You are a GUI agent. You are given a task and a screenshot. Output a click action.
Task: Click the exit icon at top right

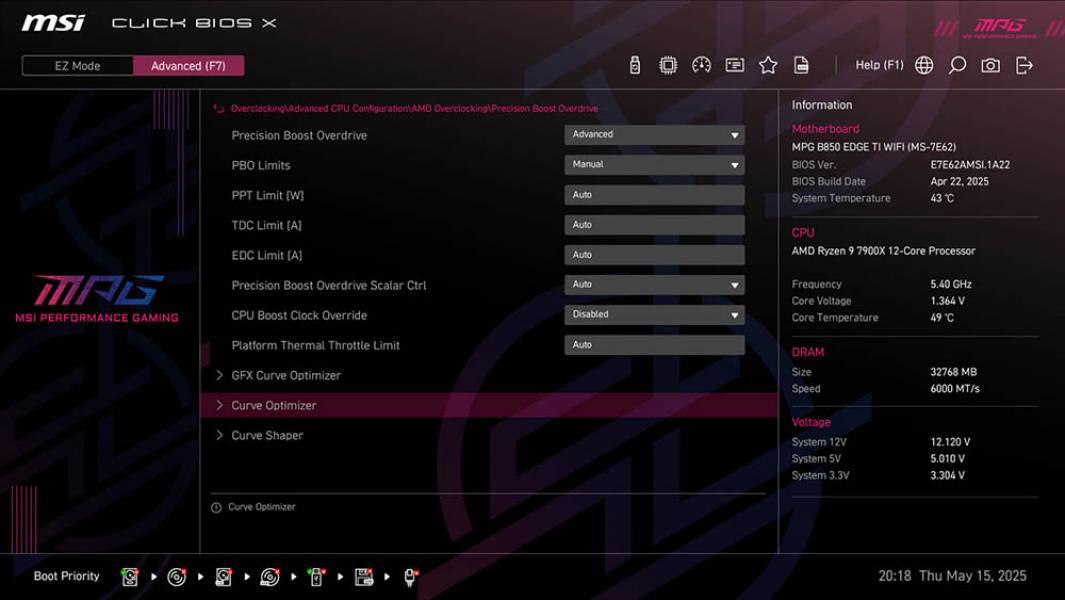pyautogui.click(x=1024, y=65)
